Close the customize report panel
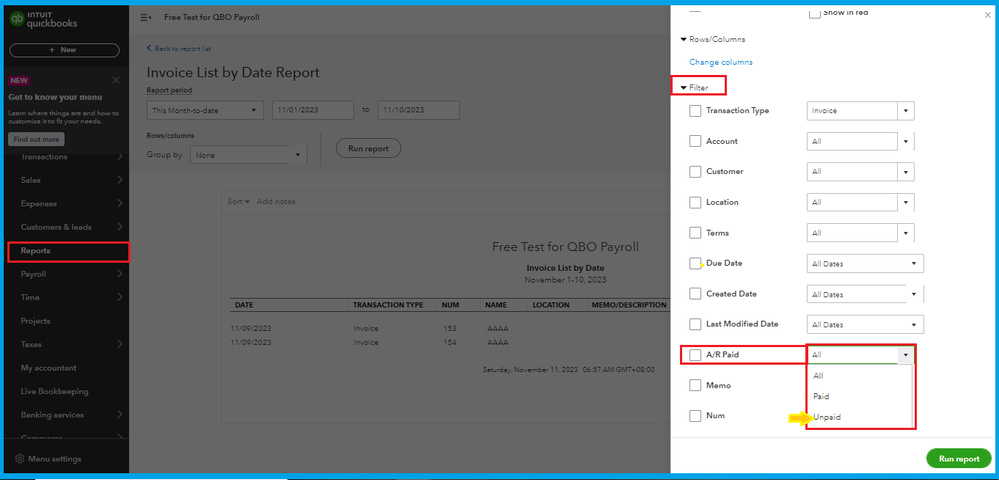The image size is (999, 480). pos(988,15)
